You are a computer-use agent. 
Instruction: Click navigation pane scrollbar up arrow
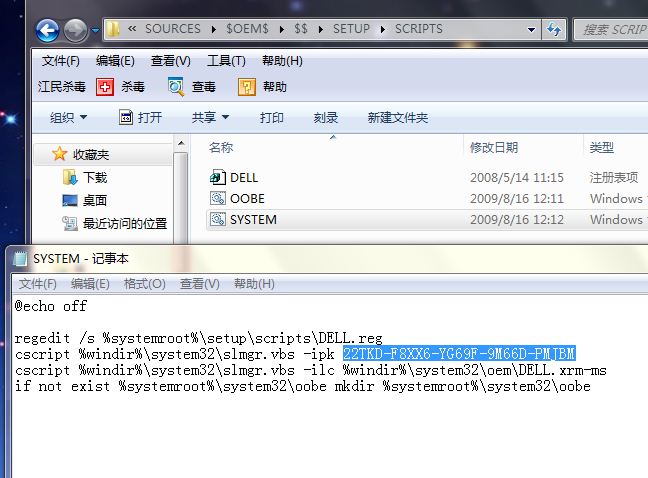pyautogui.click(x=181, y=144)
